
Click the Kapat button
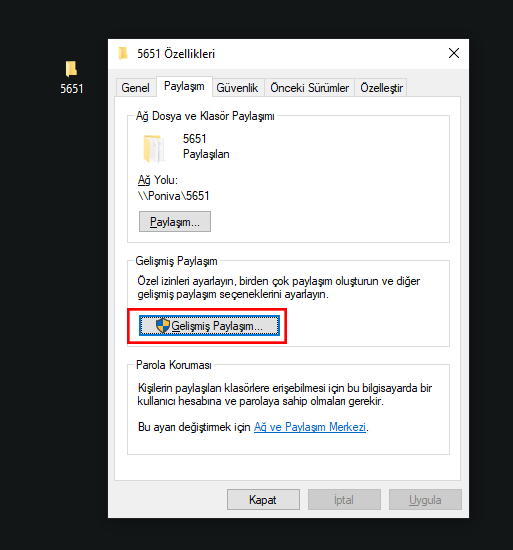263,499
